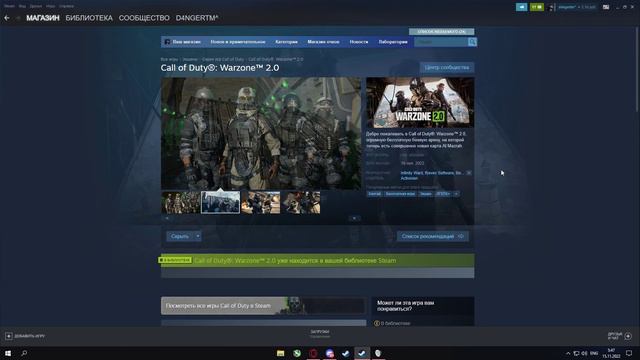Image resolution: width=640 pixels, height=360 pixels.
Task: Click the Big Picture mode icon
Action: click(606, 7)
